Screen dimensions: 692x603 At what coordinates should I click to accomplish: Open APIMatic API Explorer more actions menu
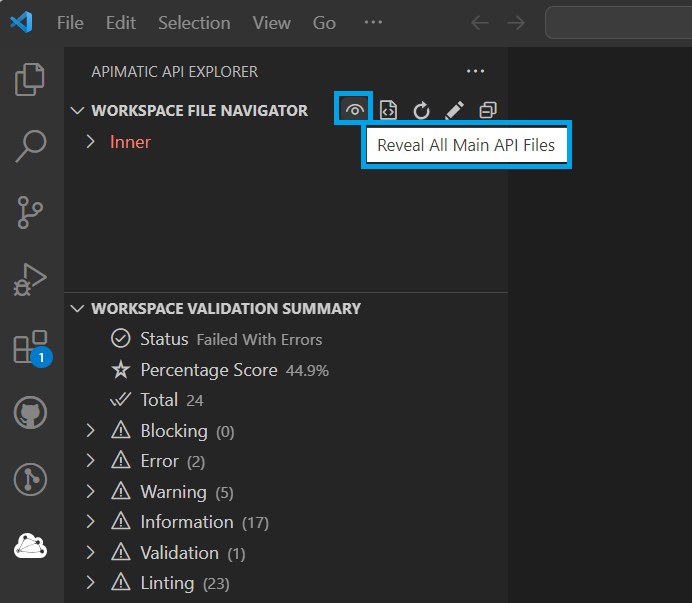pyautogui.click(x=475, y=71)
